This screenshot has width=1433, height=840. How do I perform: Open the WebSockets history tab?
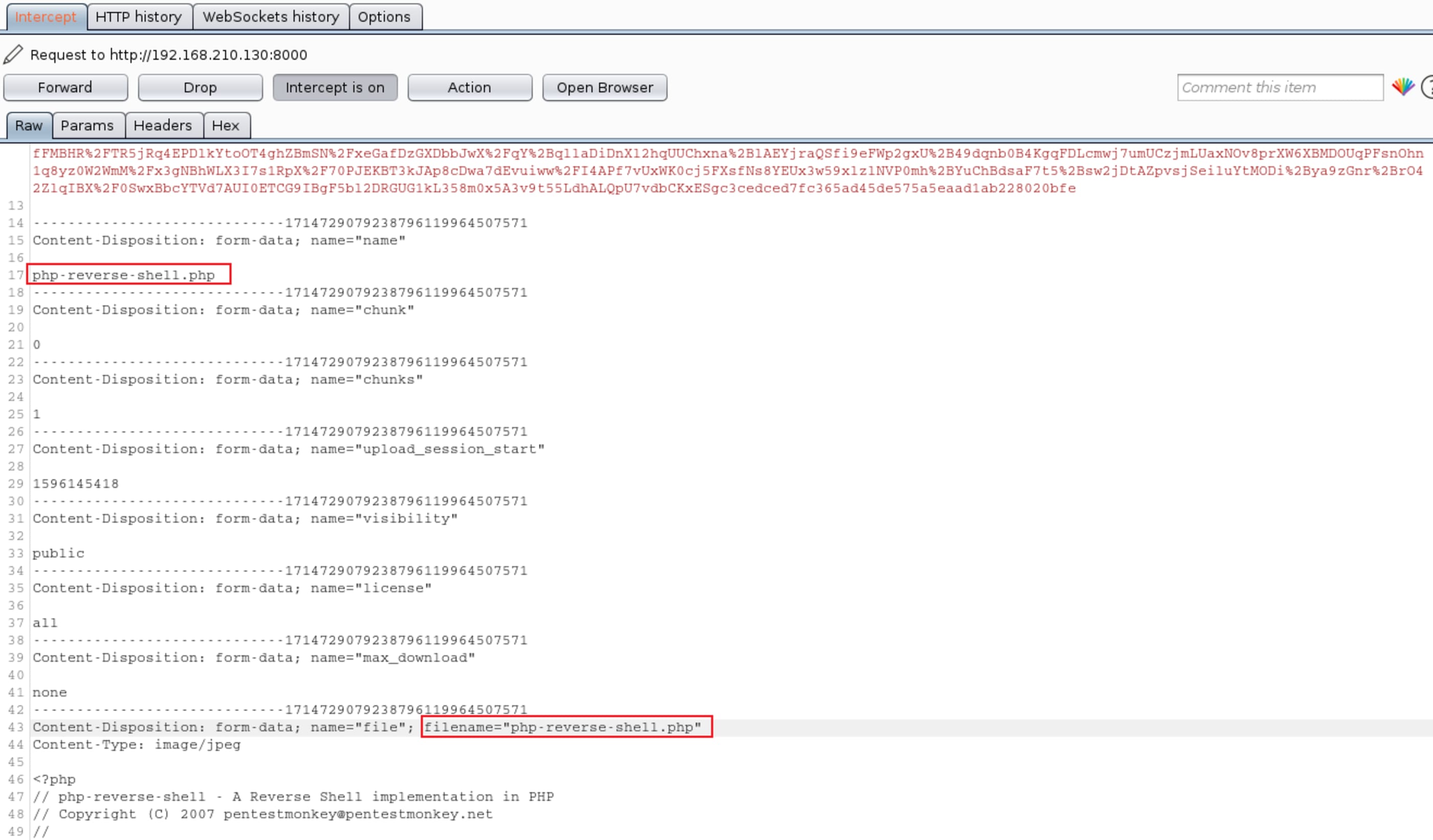click(271, 17)
